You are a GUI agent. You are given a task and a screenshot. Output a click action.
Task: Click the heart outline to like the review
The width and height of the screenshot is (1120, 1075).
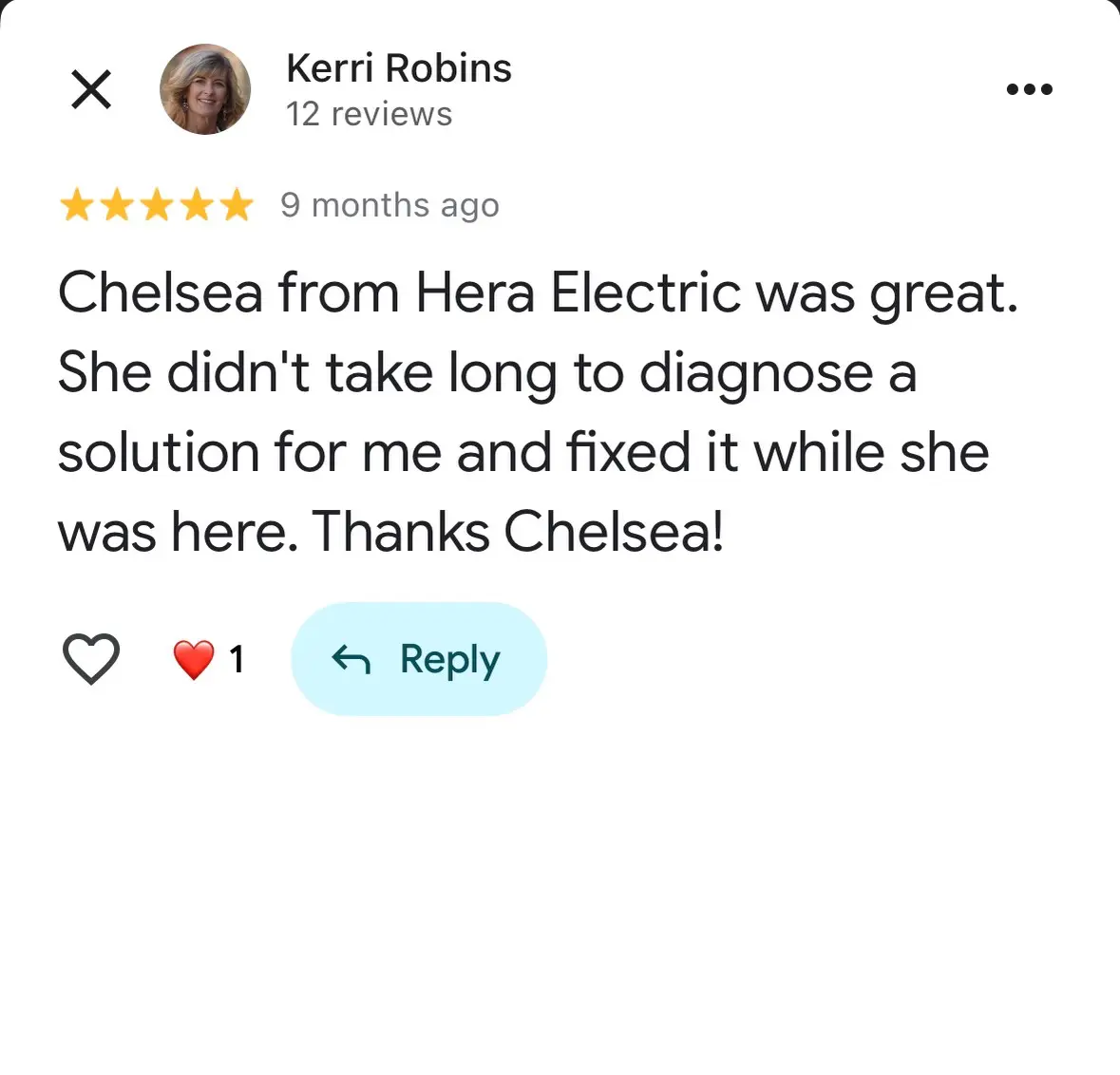pyautogui.click(x=90, y=658)
